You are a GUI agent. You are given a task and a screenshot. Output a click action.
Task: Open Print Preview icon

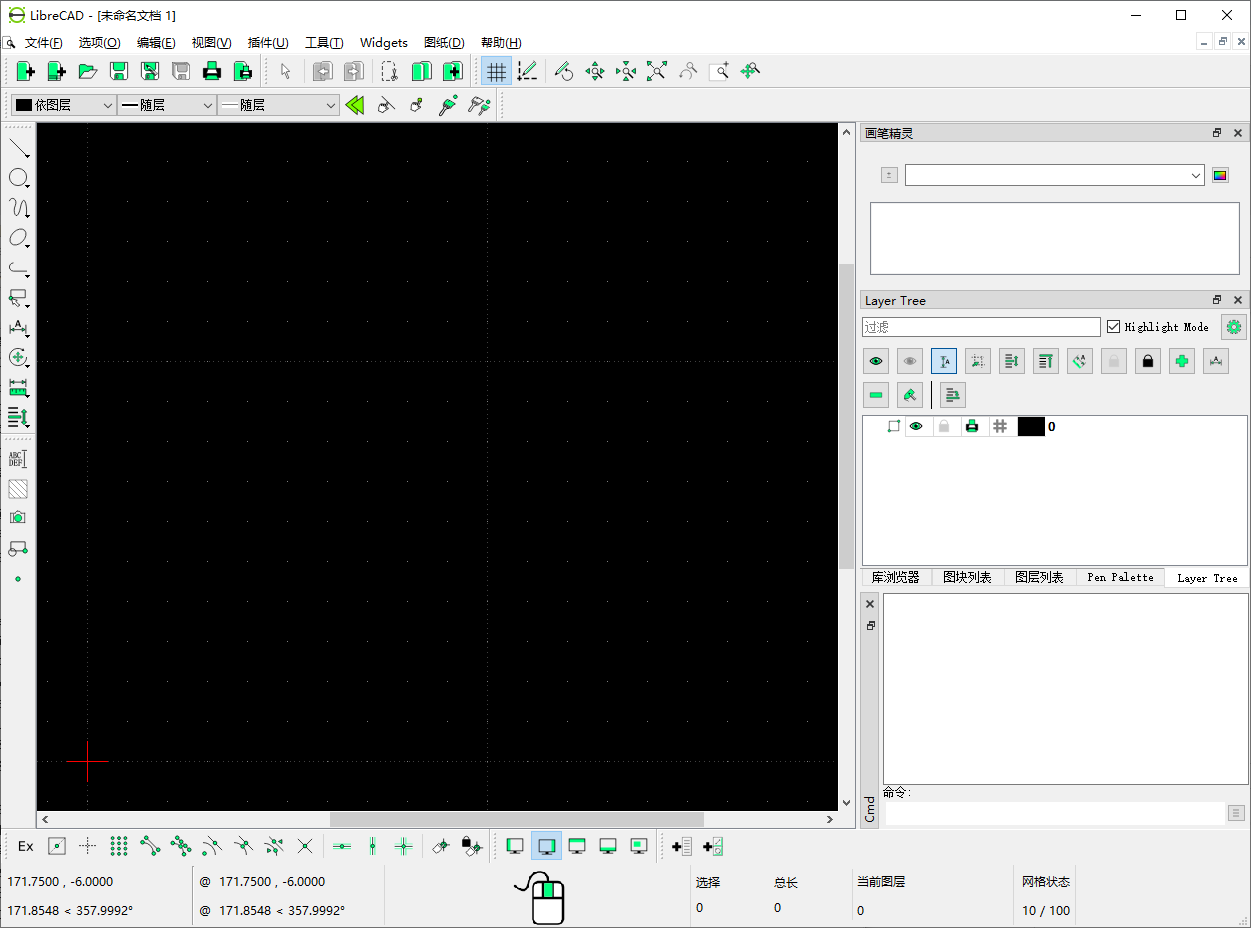point(243,71)
